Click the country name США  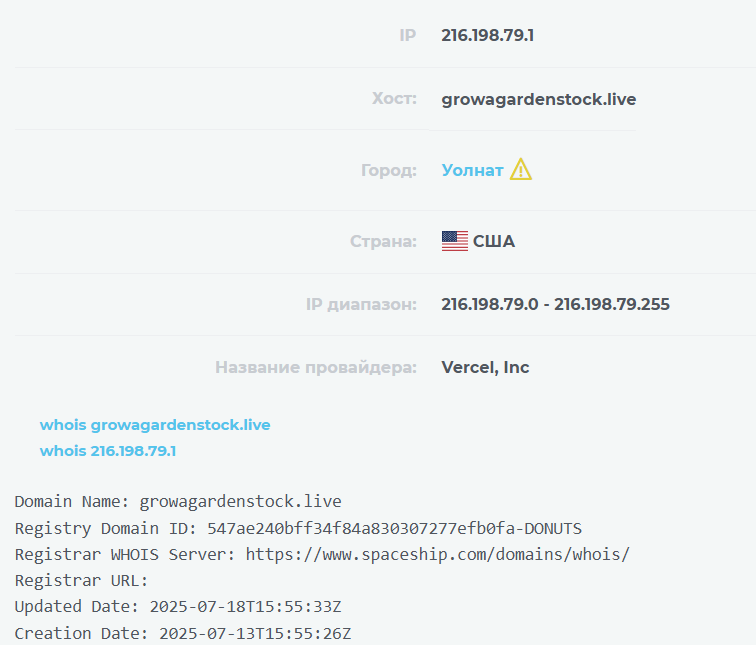click(494, 241)
